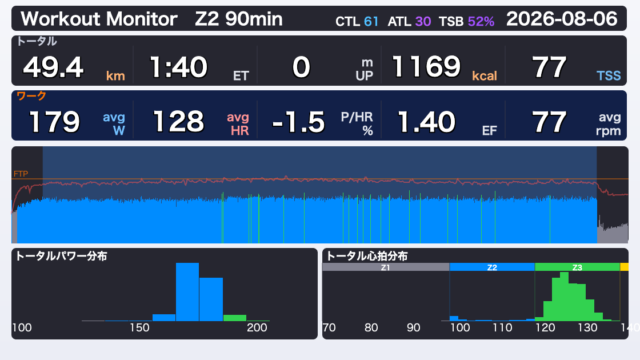Image resolution: width=640 pixels, height=360 pixels.
Task: Click the TSB 52% value
Action: [x=467, y=21]
